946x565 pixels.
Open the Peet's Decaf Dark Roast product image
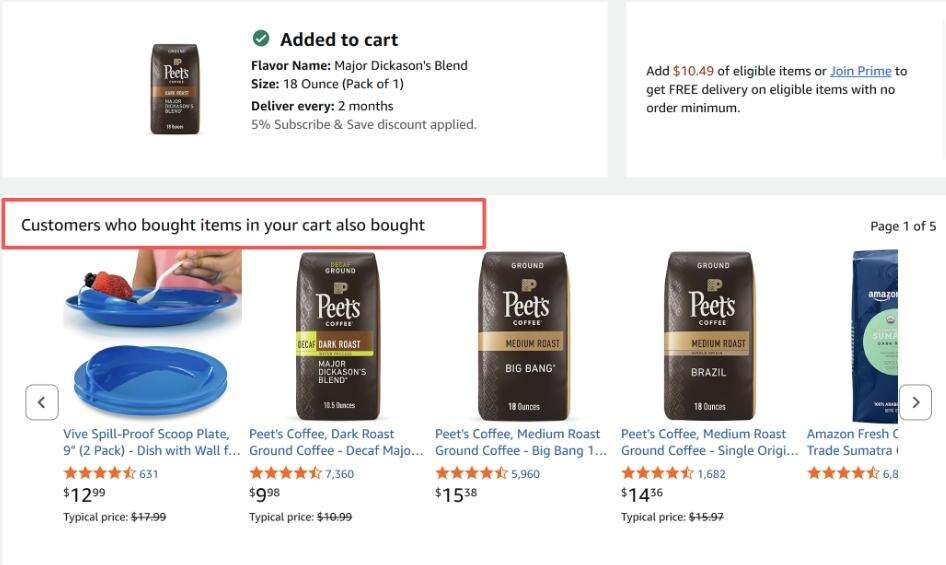tap(337, 336)
